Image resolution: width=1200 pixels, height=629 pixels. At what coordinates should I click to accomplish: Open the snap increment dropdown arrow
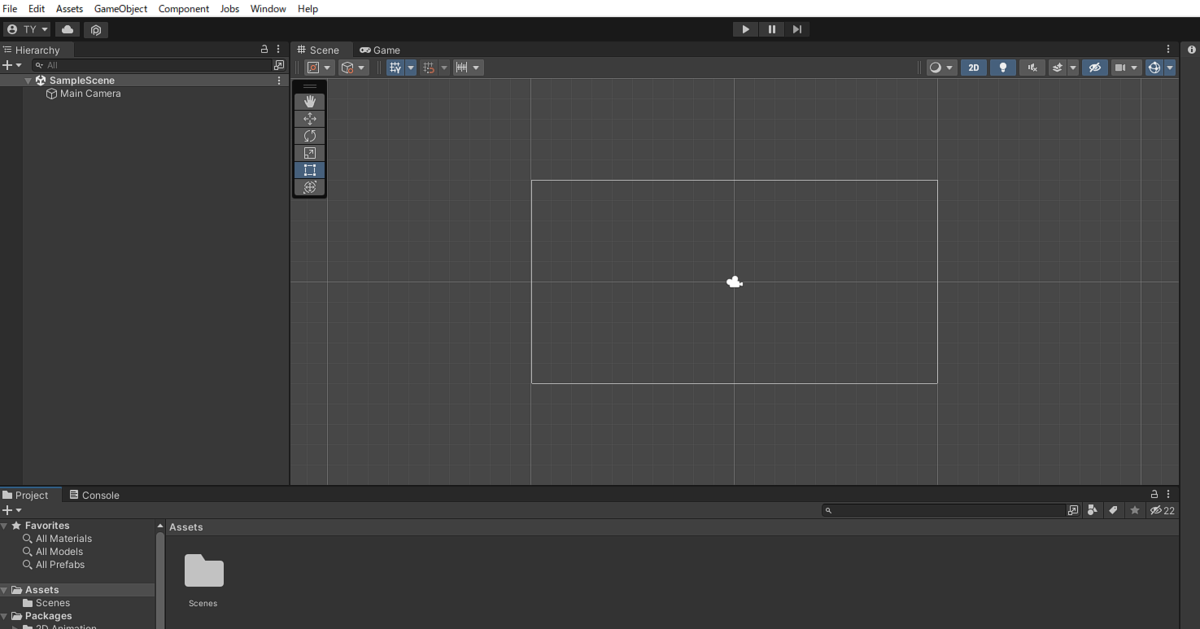(x=476, y=67)
